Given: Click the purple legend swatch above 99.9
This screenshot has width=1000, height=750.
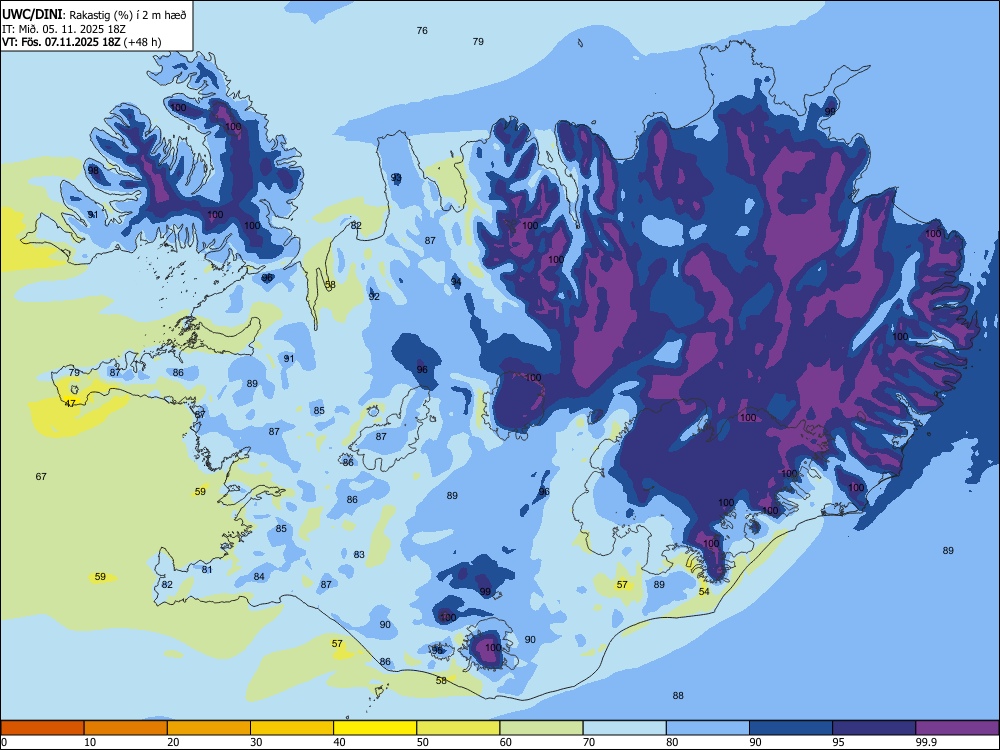Looking at the screenshot, I should [x=957, y=728].
